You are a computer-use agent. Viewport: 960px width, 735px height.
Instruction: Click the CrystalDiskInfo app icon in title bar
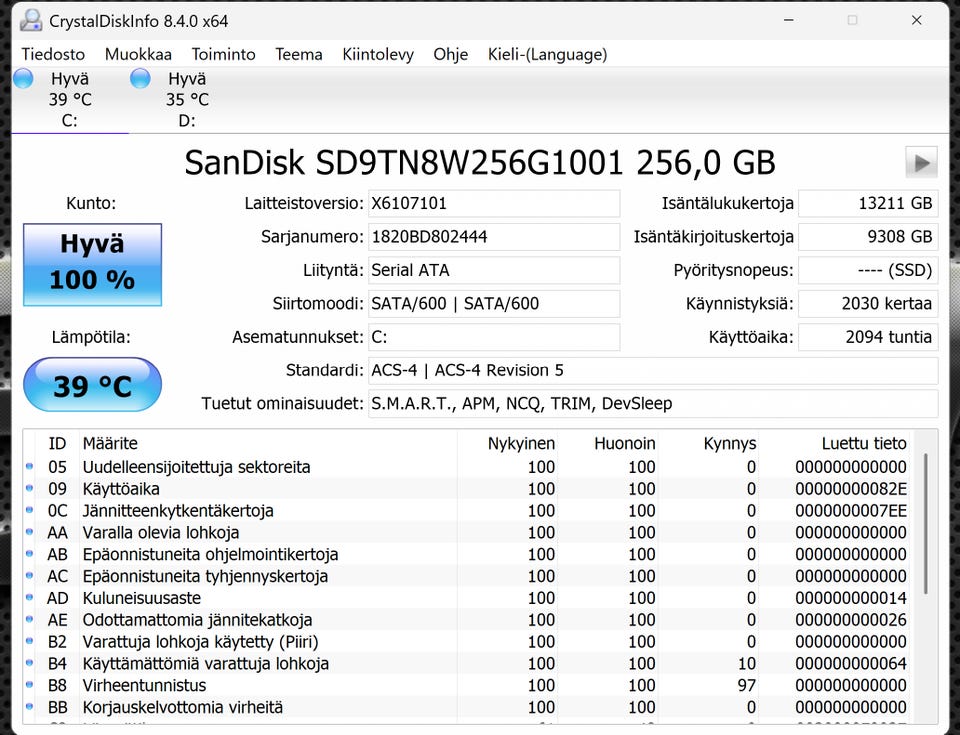31,20
